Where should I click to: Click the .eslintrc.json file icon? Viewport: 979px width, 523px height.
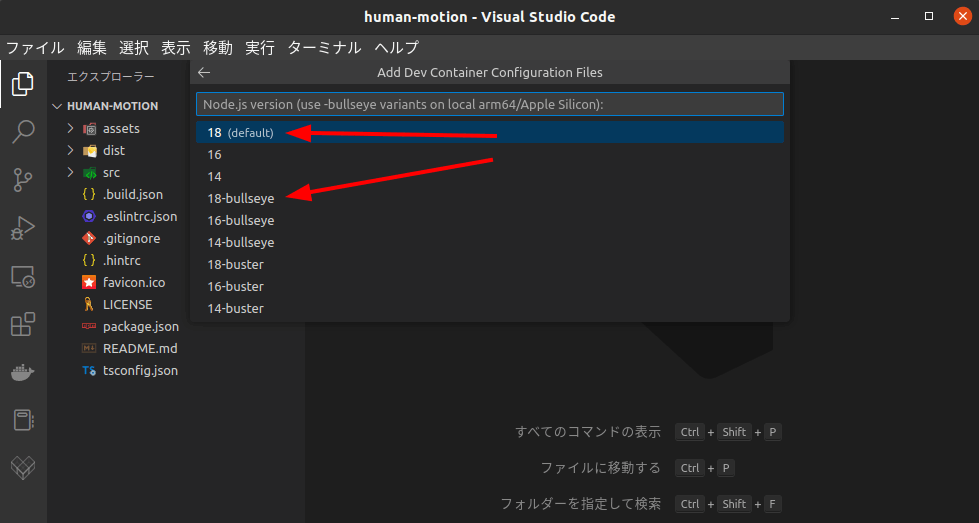(x=89, y=217)
